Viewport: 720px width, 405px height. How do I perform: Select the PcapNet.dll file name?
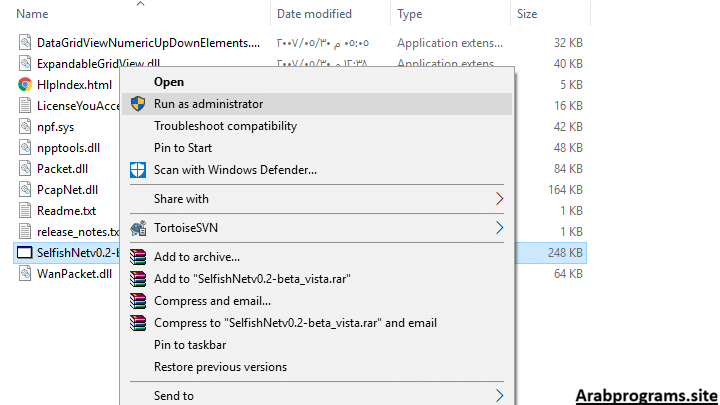68,190
